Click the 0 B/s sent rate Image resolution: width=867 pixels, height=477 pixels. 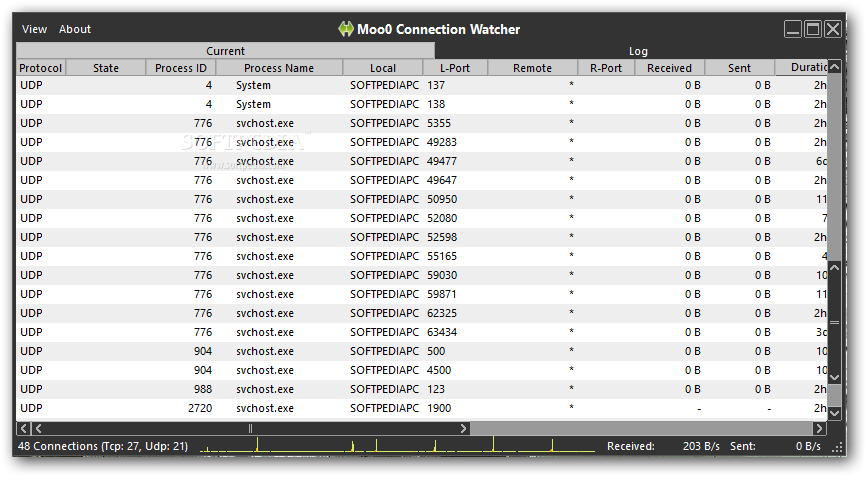point(808,446)
